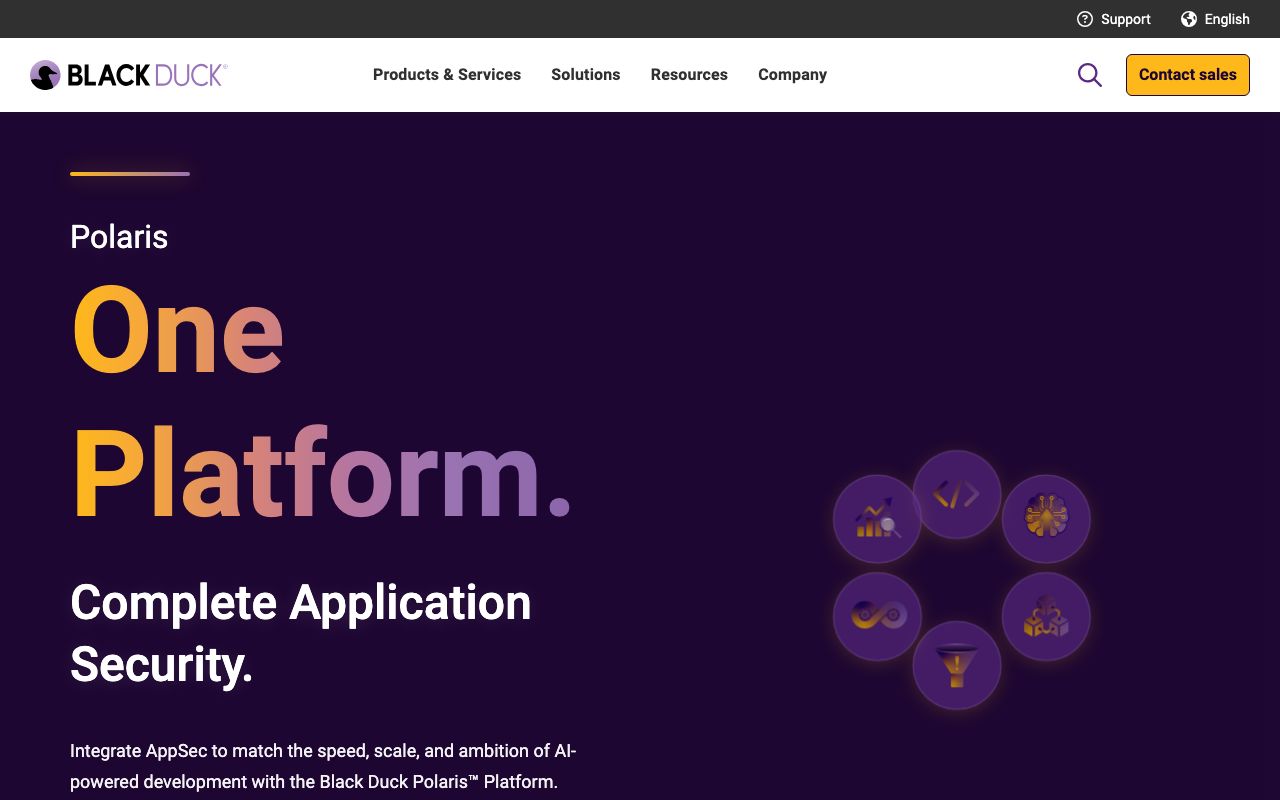Image resolution: width=1280 pixels, height=800 pixels.
Task: Click the globe language icon
Action: pyautogui.click(x=1188, y=19)
